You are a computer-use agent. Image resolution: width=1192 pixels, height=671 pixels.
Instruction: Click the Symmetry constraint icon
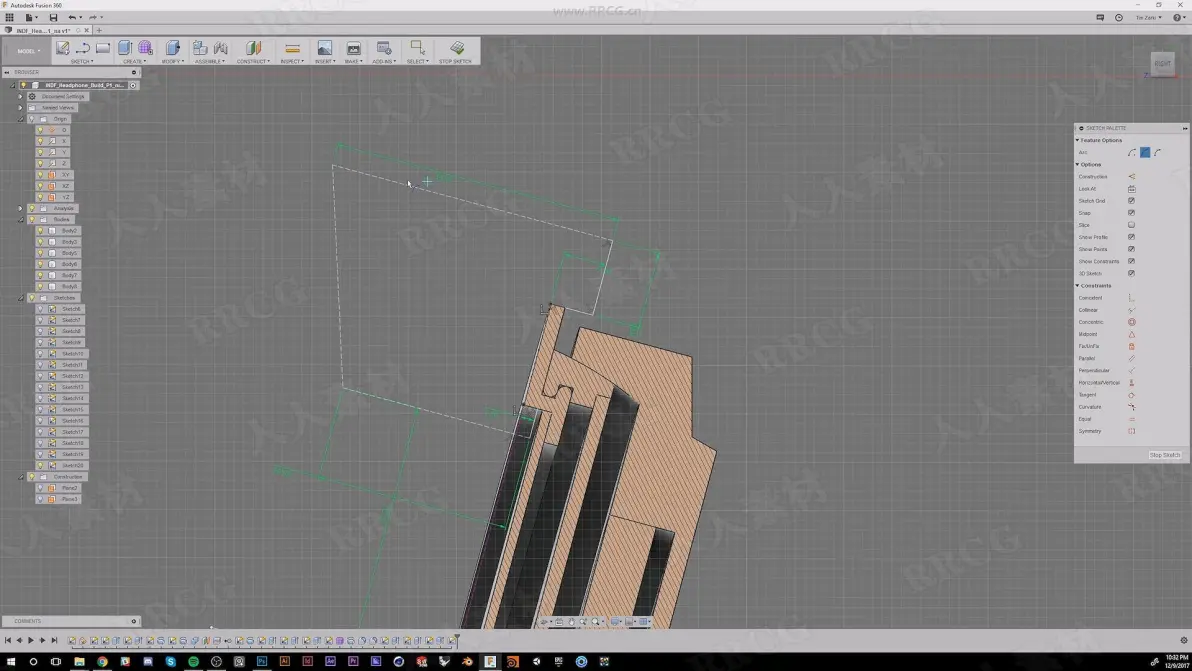(x=1131, y=432)
